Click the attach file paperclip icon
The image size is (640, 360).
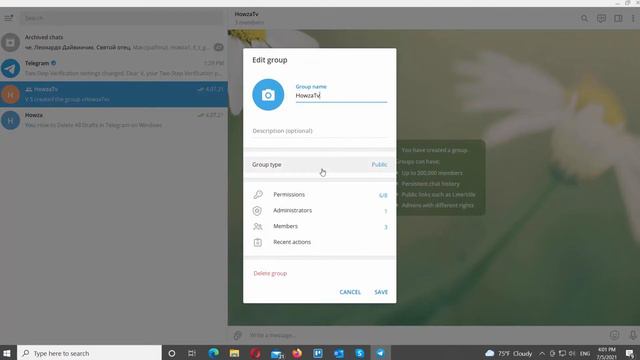click(238, 335)
